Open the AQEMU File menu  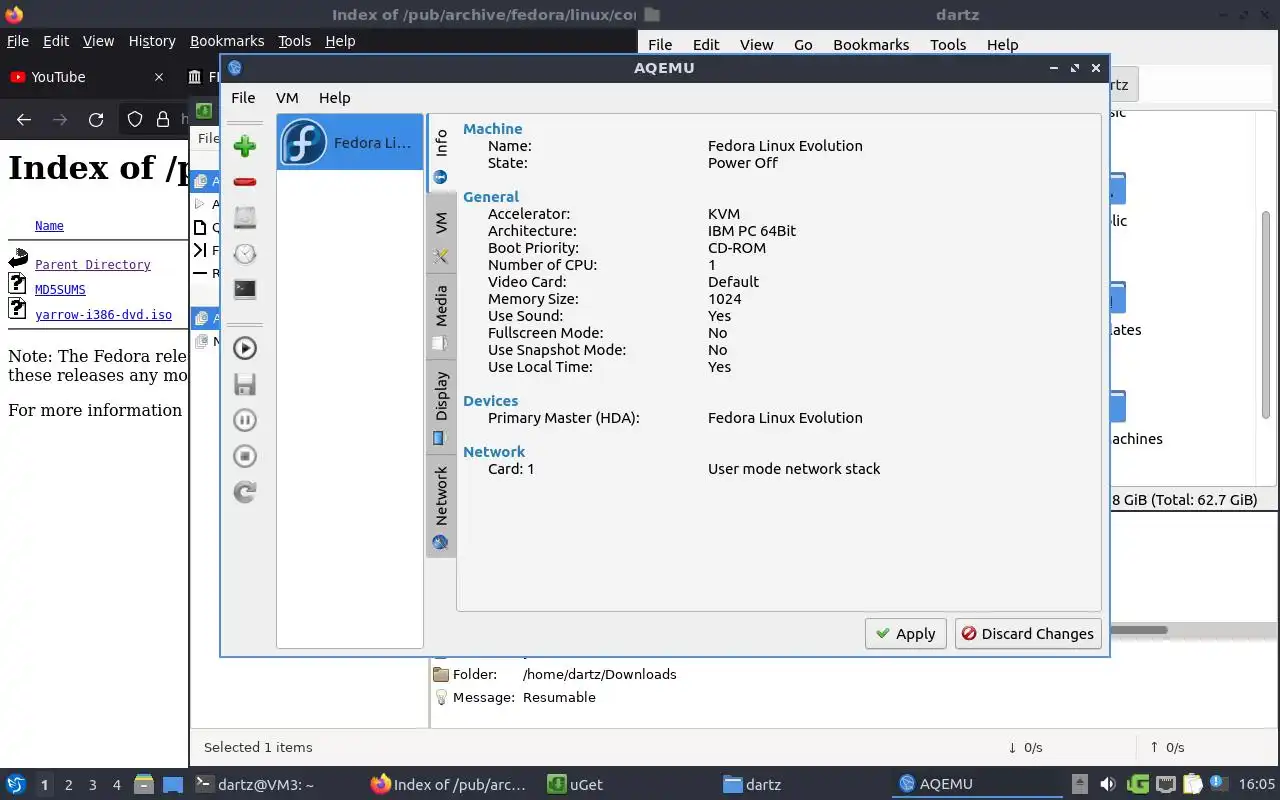[x=243, y=98]
